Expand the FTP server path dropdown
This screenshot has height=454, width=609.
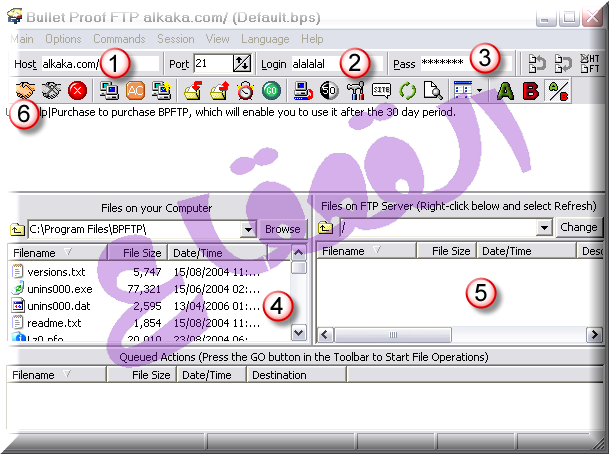(x=544, y=227)
